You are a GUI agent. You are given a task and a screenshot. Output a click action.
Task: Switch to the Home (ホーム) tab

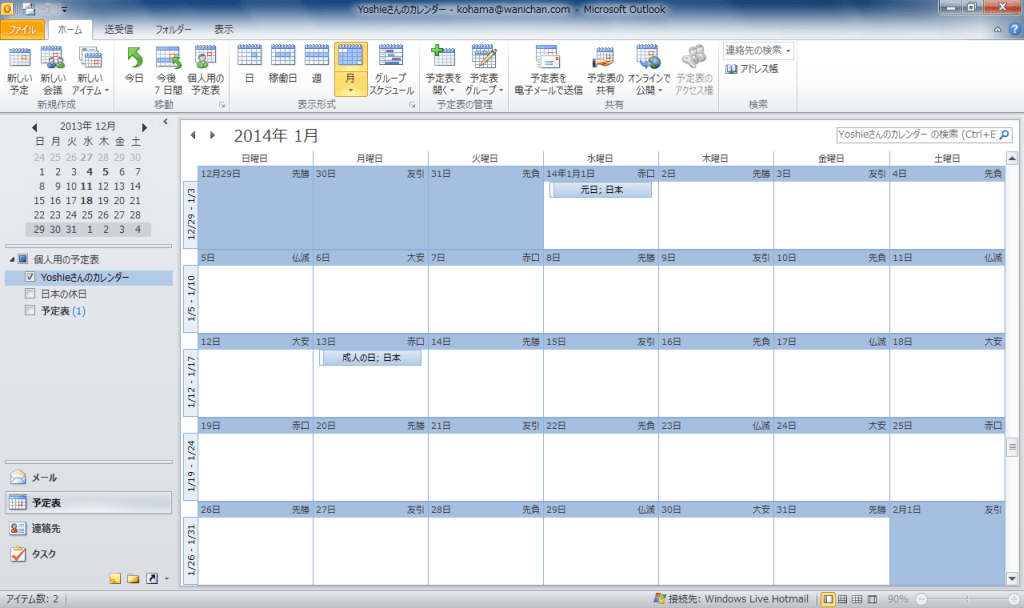(x=70, y=29)
